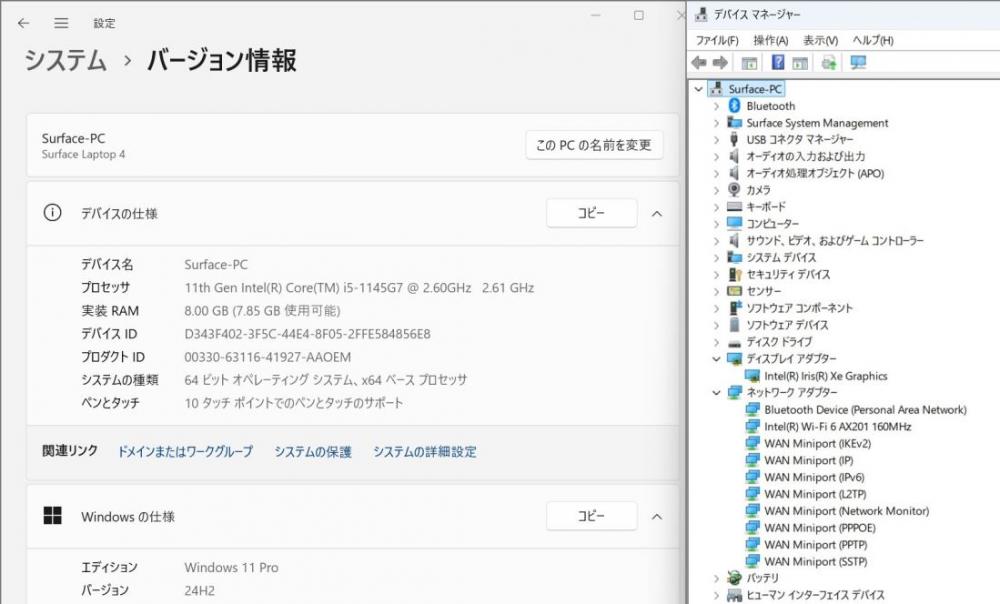Image resolution: width=1000 pixels, height=604 pixels.
Task: Click この PC の名前を変更 button
Action: [x=594, y=145]
